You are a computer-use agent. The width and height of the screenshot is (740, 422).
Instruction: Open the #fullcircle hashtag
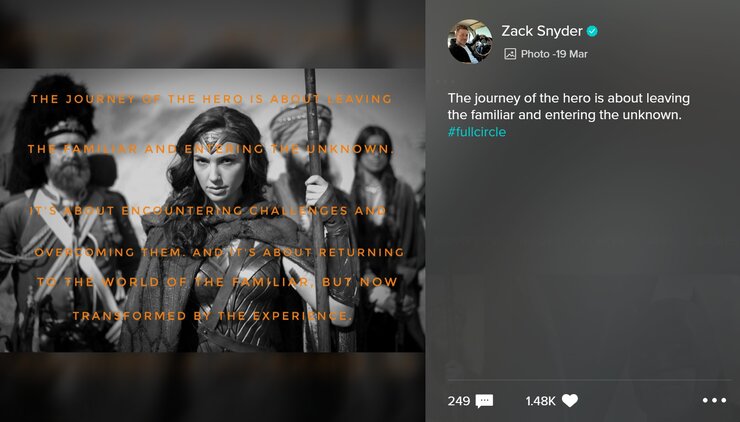[477, 132]
